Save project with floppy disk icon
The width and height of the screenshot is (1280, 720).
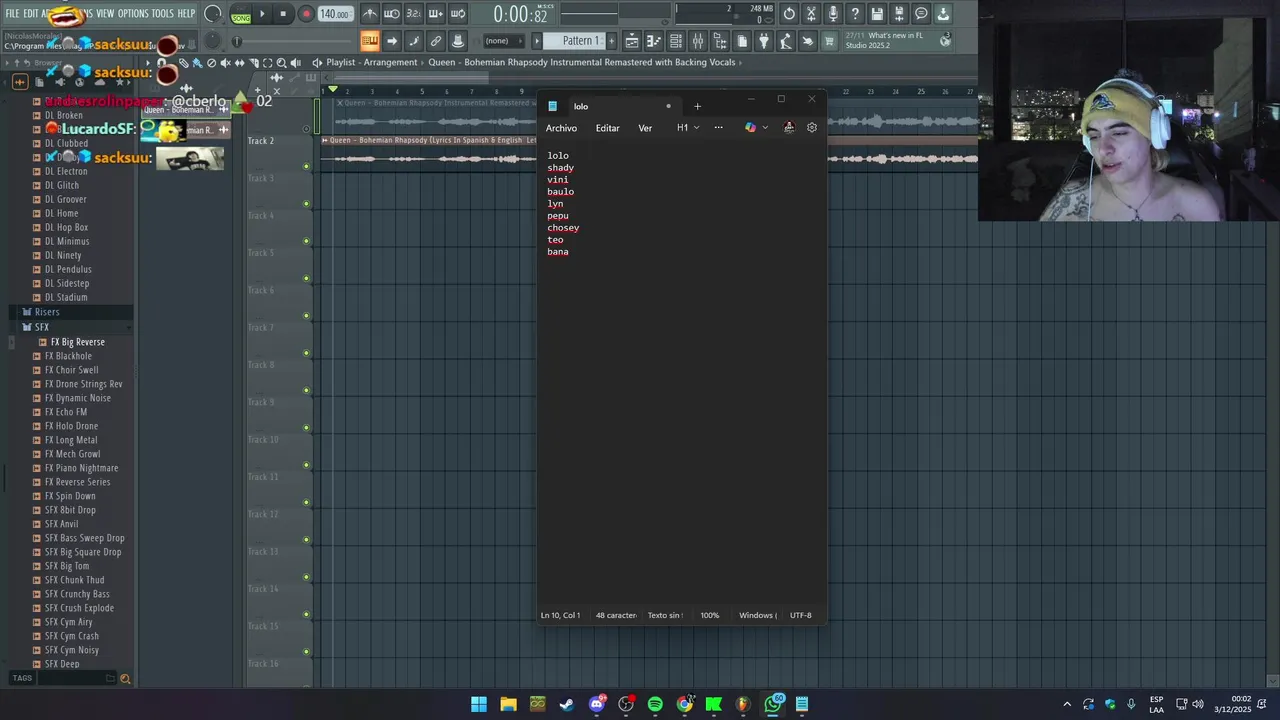(x=877, y=14)
